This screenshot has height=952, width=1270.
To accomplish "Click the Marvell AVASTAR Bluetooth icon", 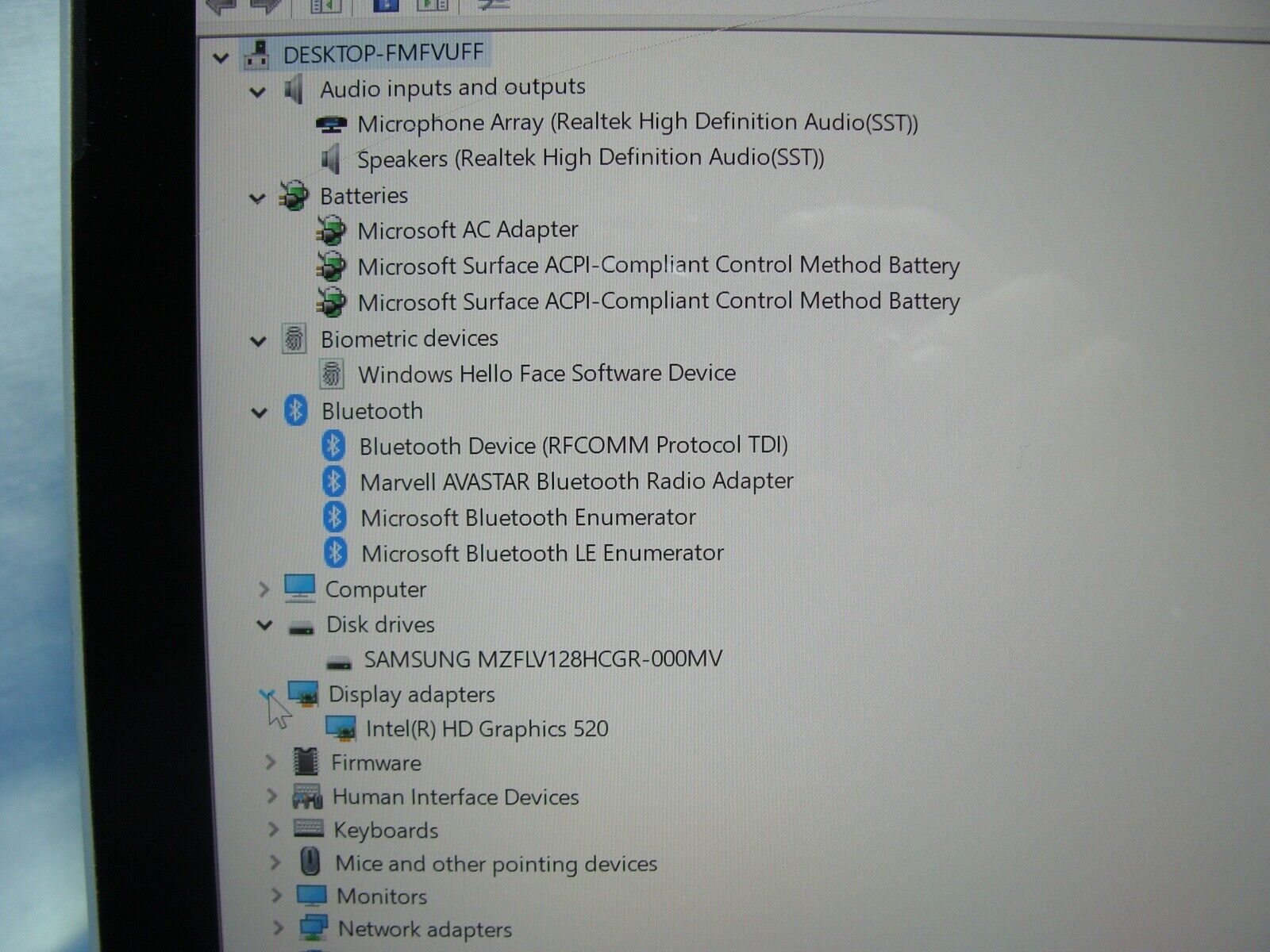I will click(334, 481).
